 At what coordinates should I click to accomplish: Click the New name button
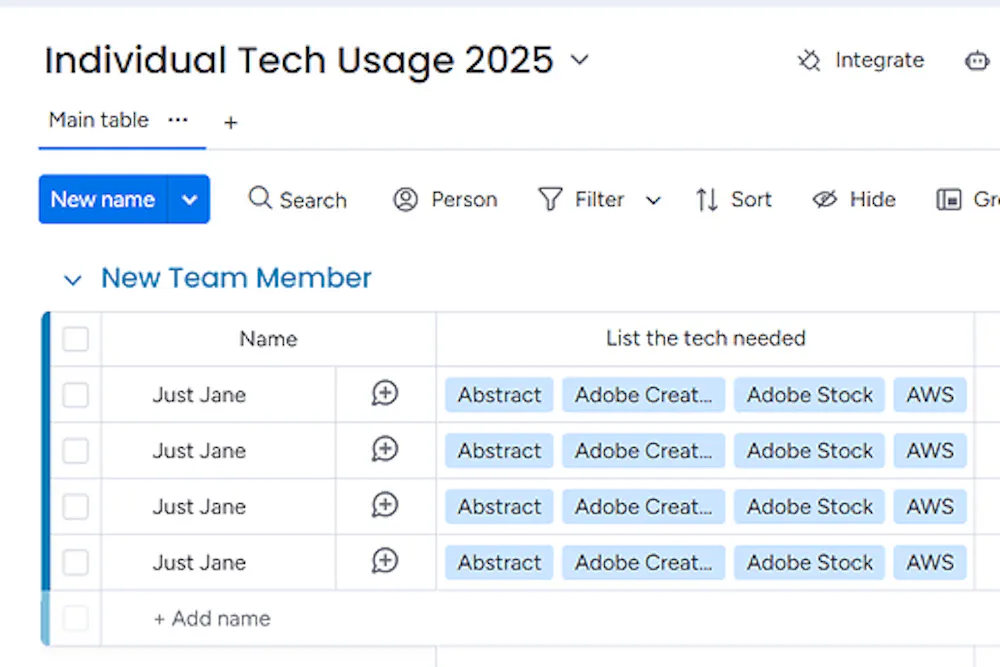[x=103, y=199]
